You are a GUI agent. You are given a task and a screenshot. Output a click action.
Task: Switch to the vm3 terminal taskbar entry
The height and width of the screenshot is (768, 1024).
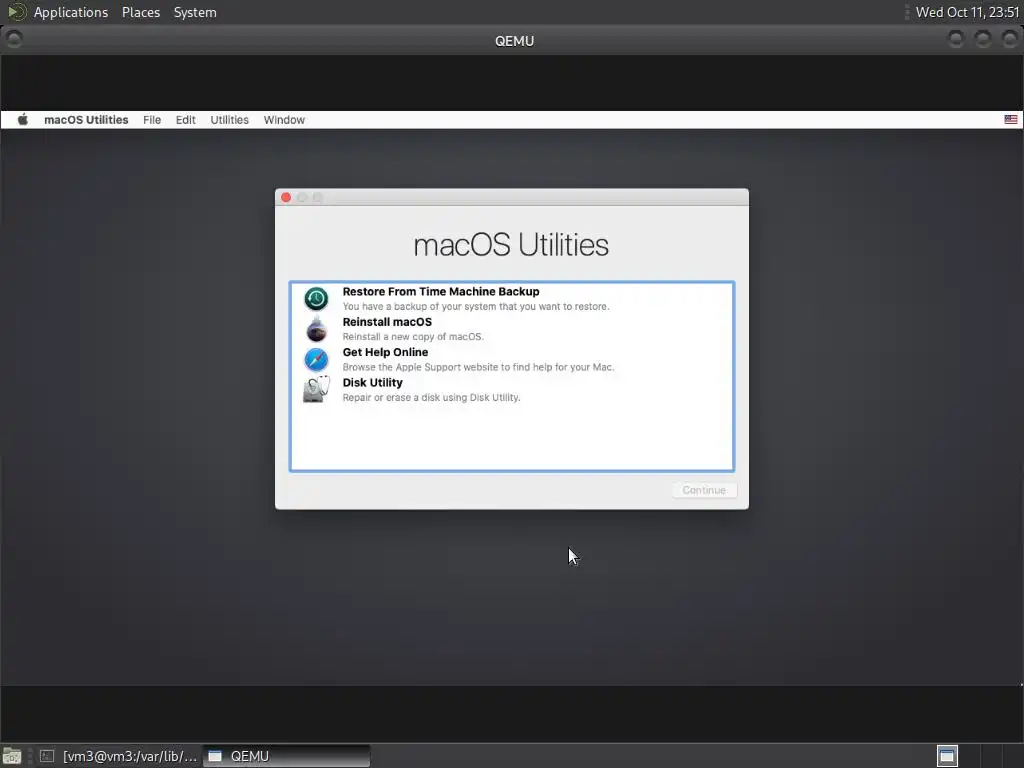coord(118,756)
